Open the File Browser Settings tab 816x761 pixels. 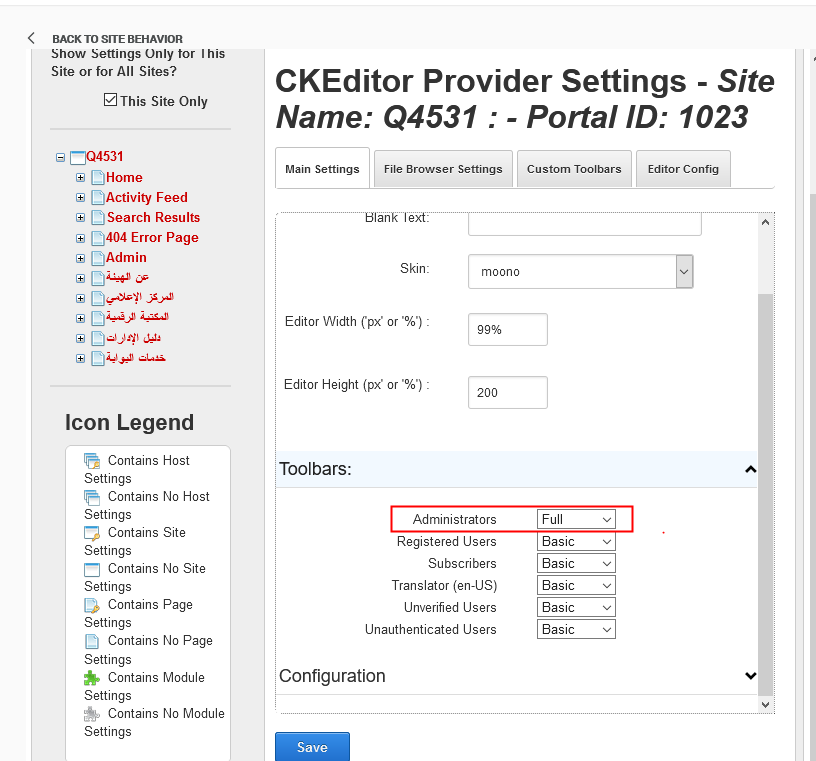coord(443,169)
